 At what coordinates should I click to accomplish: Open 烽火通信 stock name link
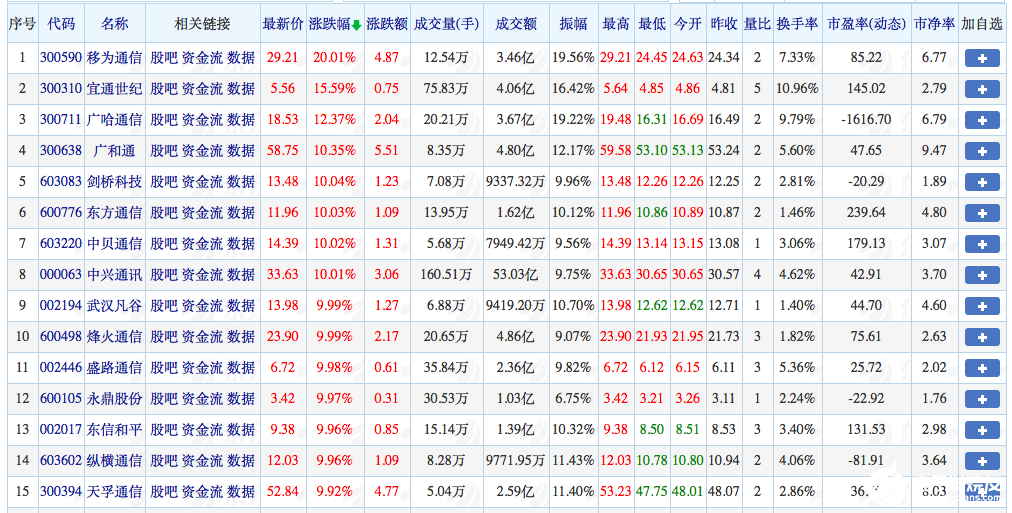tap(114, 337)
